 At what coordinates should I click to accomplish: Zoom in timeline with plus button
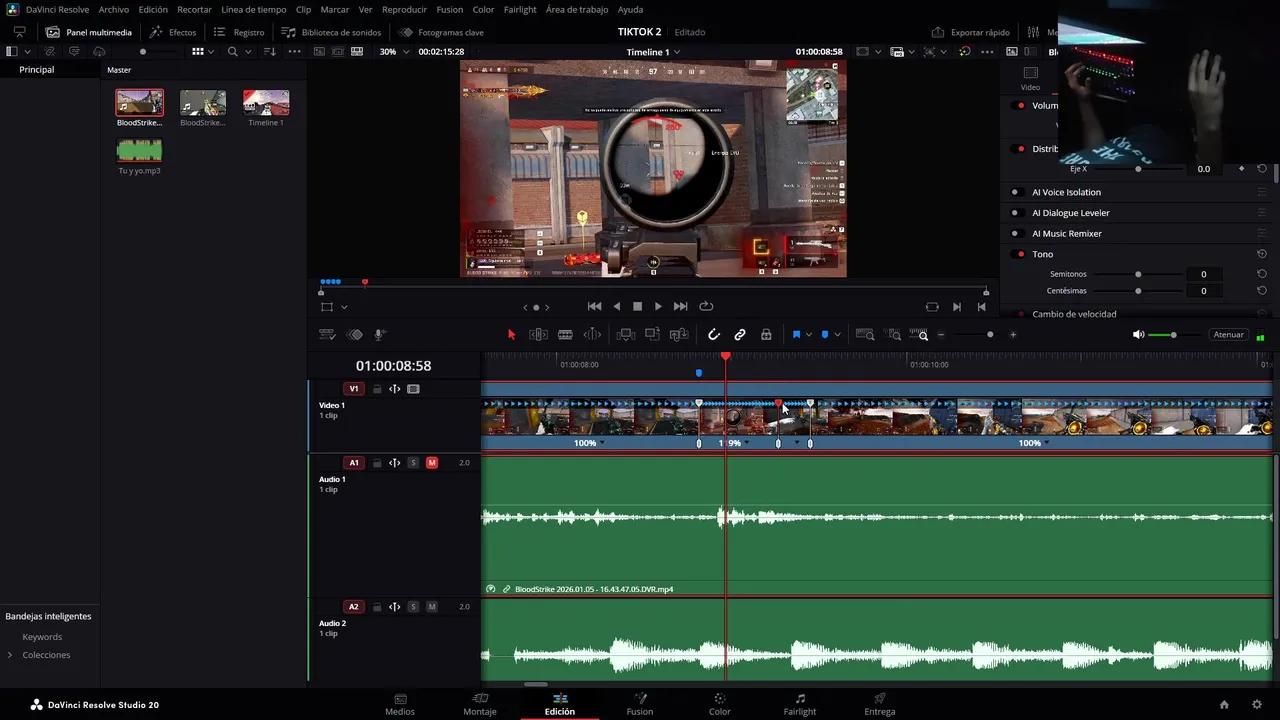1013,335
